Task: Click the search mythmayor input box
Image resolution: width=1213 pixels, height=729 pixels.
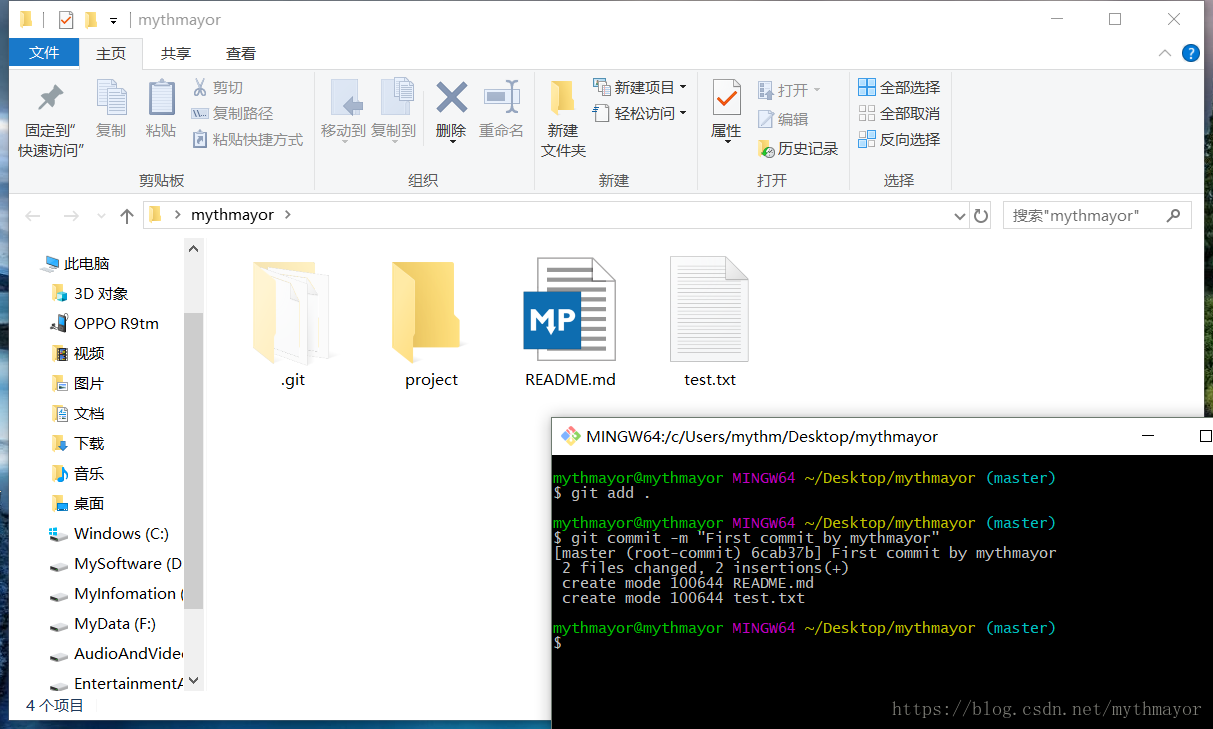Action: pos(1096,215)
